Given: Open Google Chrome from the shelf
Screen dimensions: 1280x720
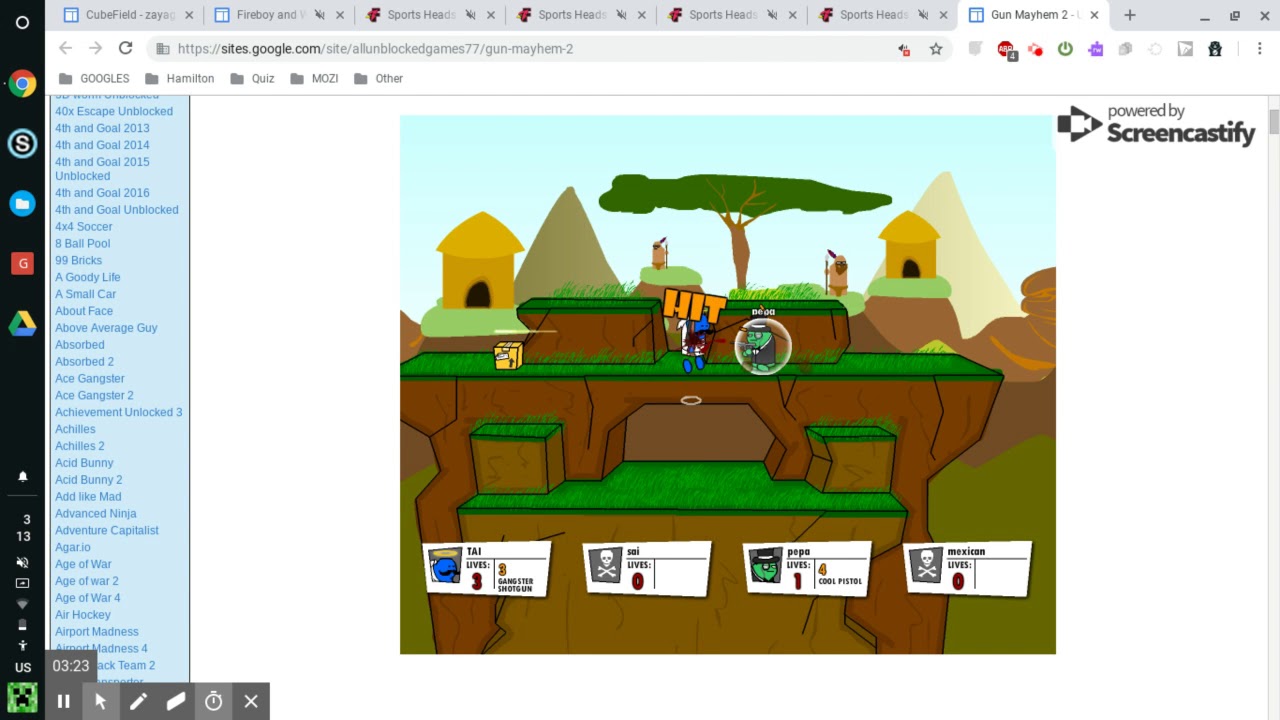Looking at the screenshot, I should click(x=22, y=84).
